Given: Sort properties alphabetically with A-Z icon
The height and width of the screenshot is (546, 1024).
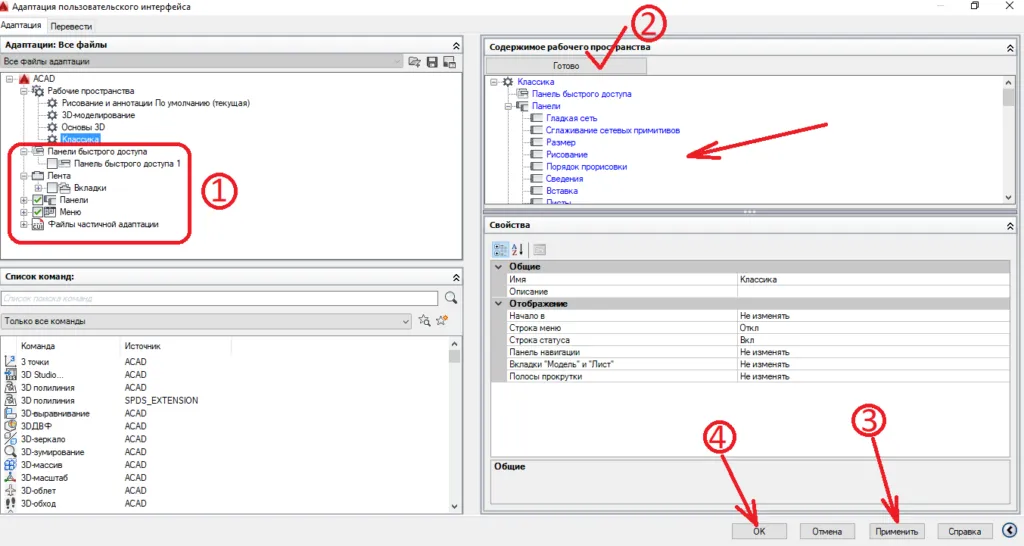Looking at the screenshot, I should (x=518, y=249).
